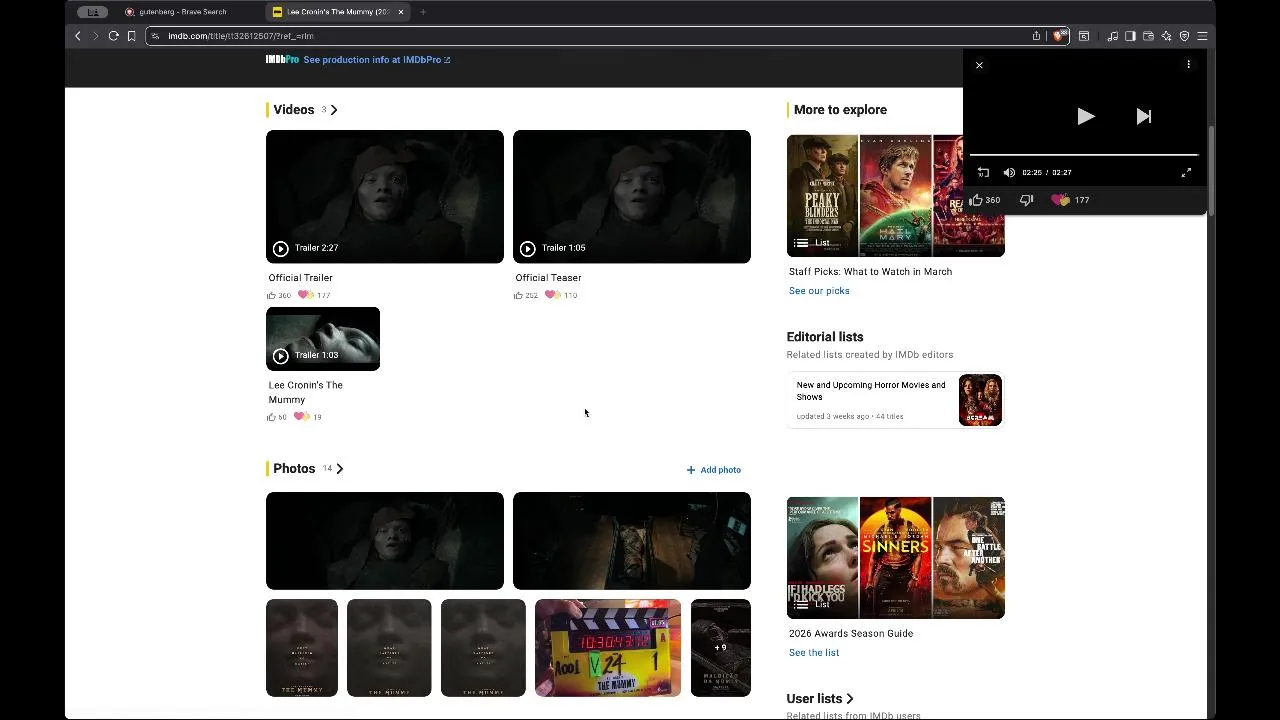Skip to next video in mini player
The image size is (1280, 720).
click(x=1144, y=117)
